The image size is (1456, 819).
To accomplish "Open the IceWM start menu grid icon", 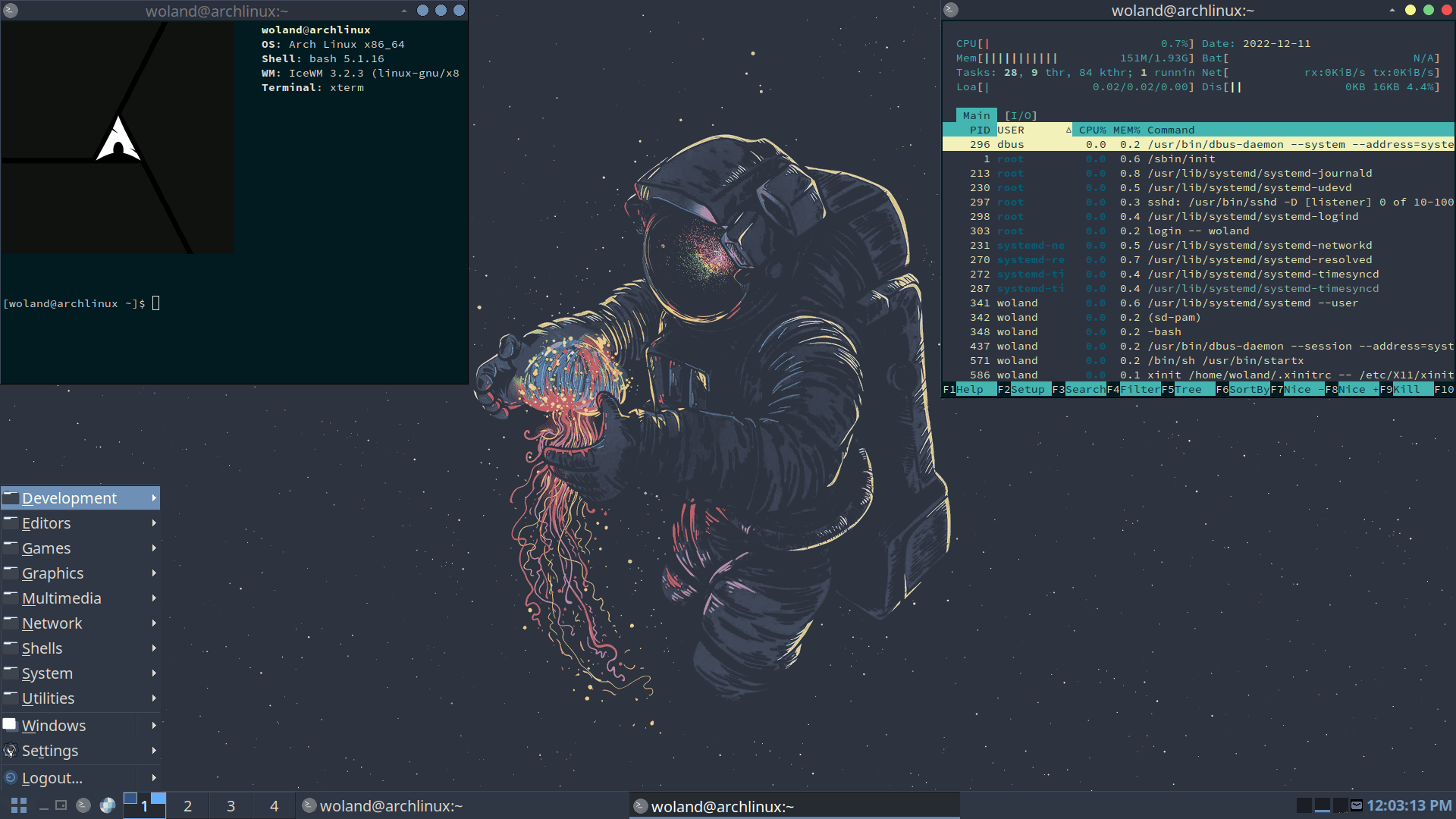I will pyautogui.click(x=19, y=805).
